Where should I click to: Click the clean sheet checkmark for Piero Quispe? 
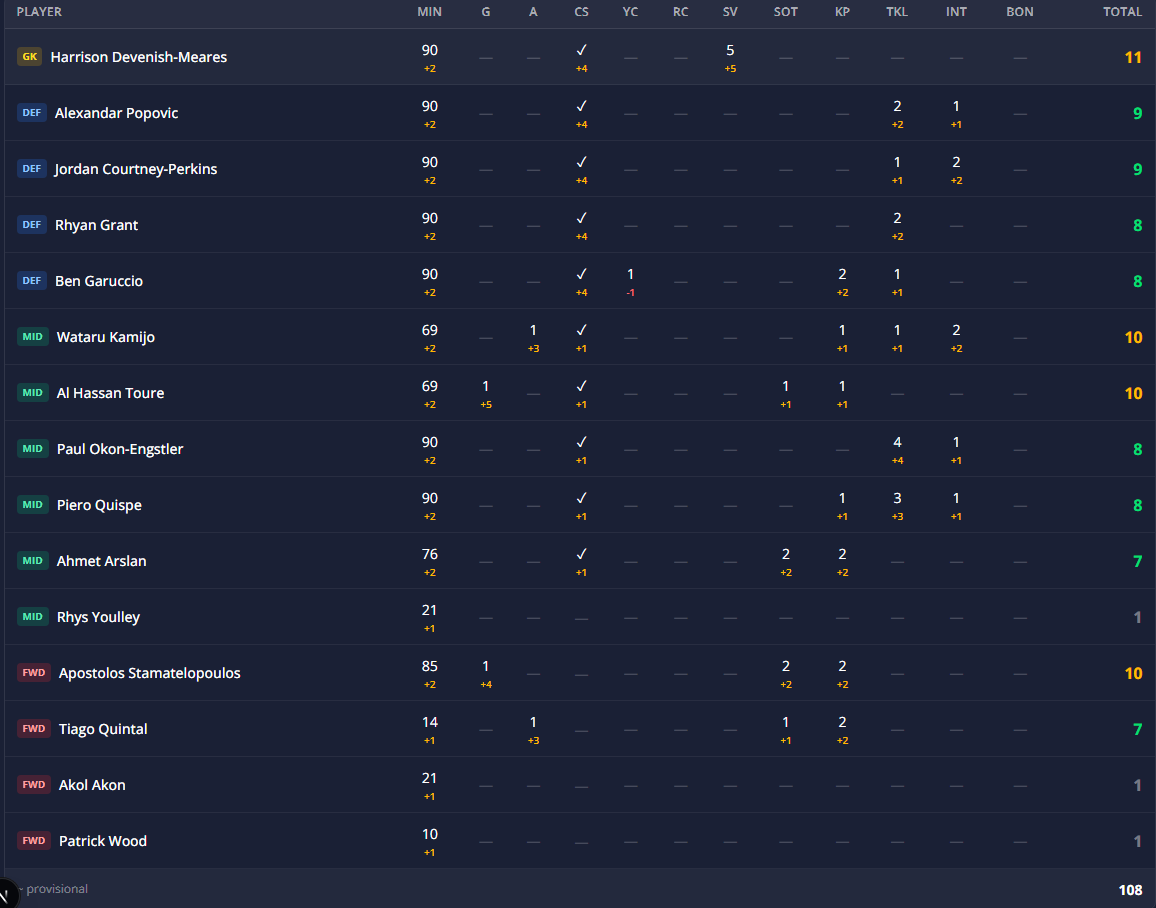tap(582, 498)
